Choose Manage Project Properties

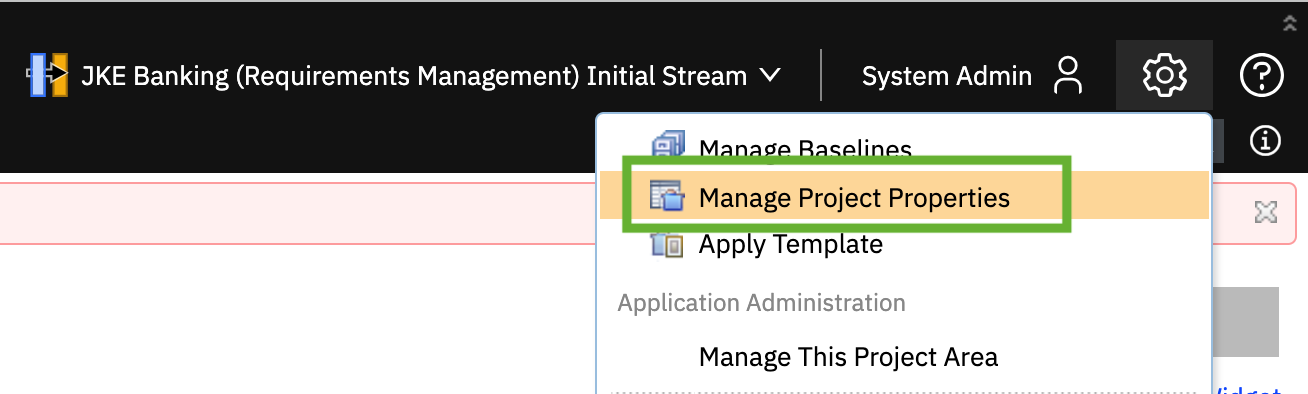point(905,198)
